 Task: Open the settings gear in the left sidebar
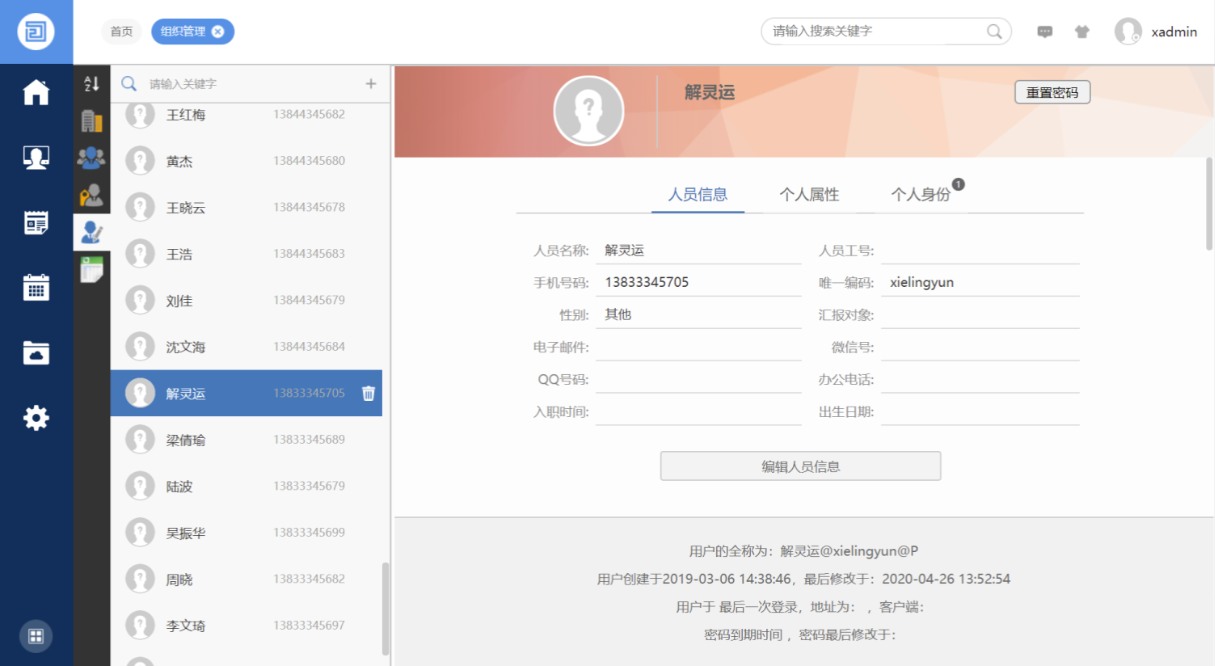pos(36,418)
